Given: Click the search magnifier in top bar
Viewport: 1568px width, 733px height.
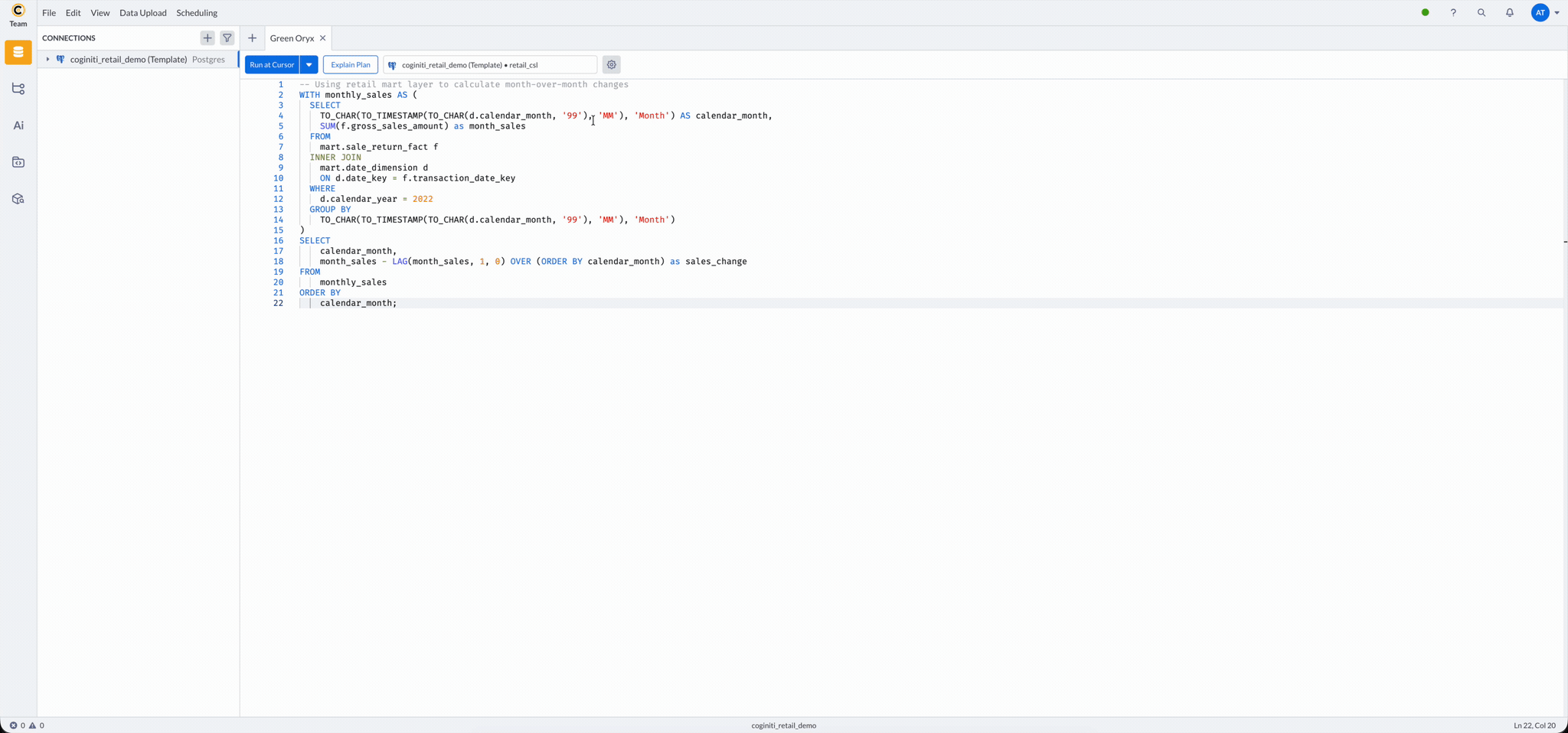Looking at the screenshot, I should pyautogui.click(x=1481, y=13).
